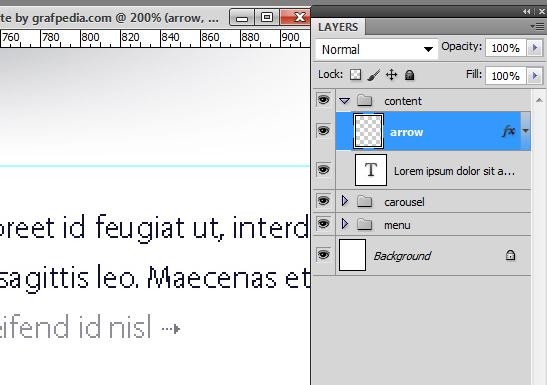Hide the Background layer
Viewport: 547px width, 385px height.
tap(323, 255)
